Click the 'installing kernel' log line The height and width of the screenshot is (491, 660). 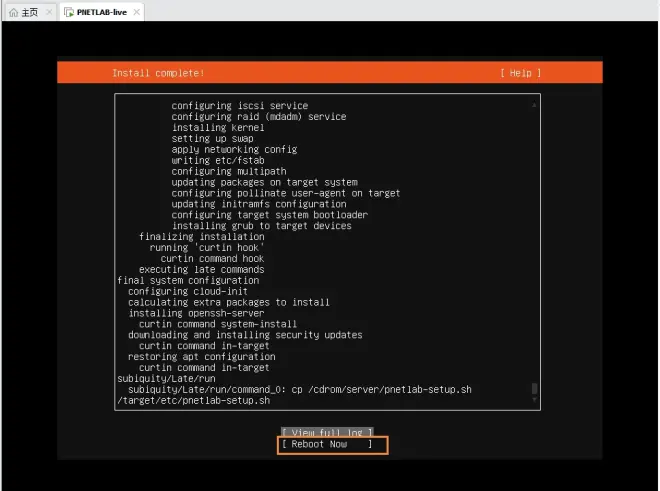(218, 128)
